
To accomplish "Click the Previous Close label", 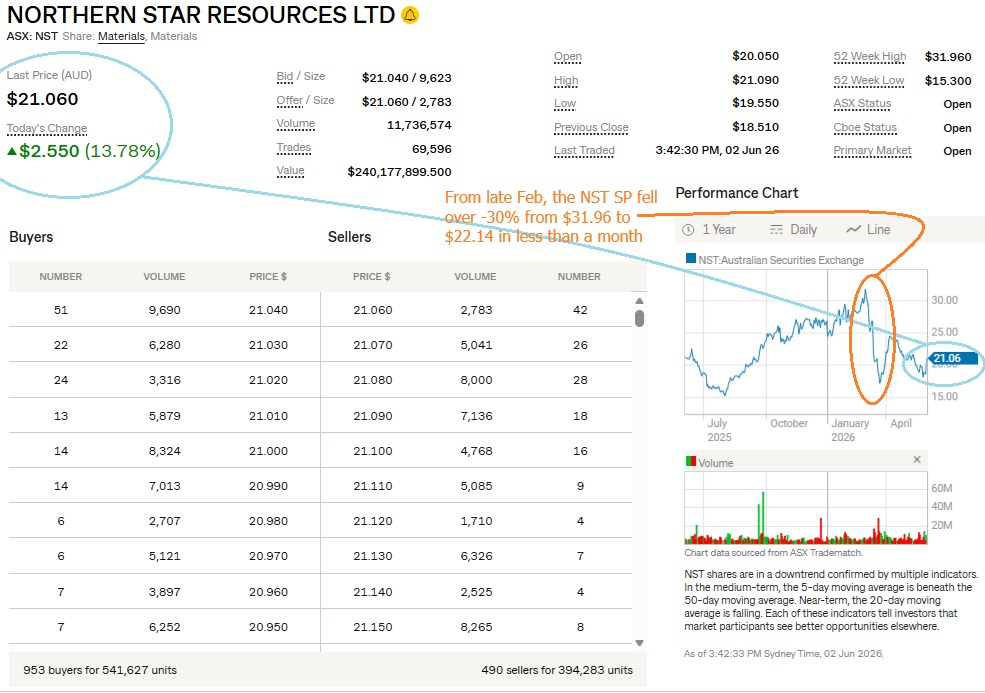I will click(x=591, y=128).
